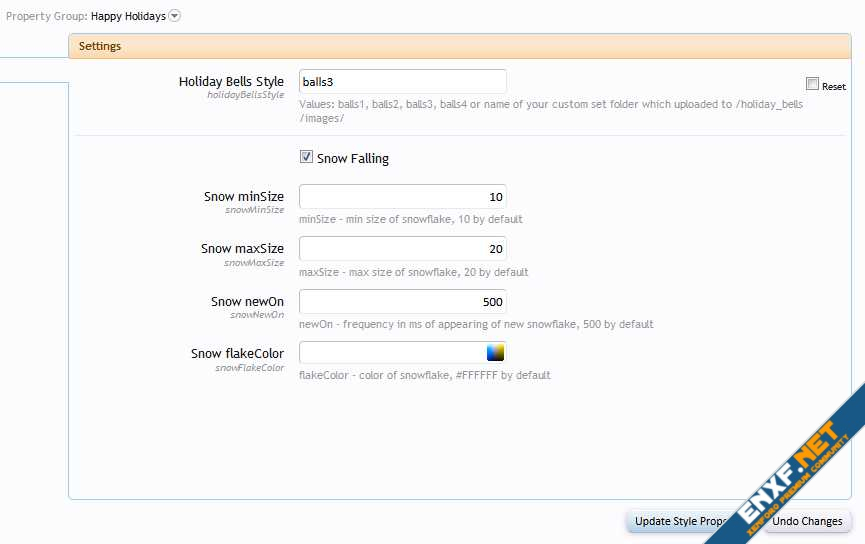Click the Snow flakeColor text input
The image size is (865, 544).
coord(390,353)
